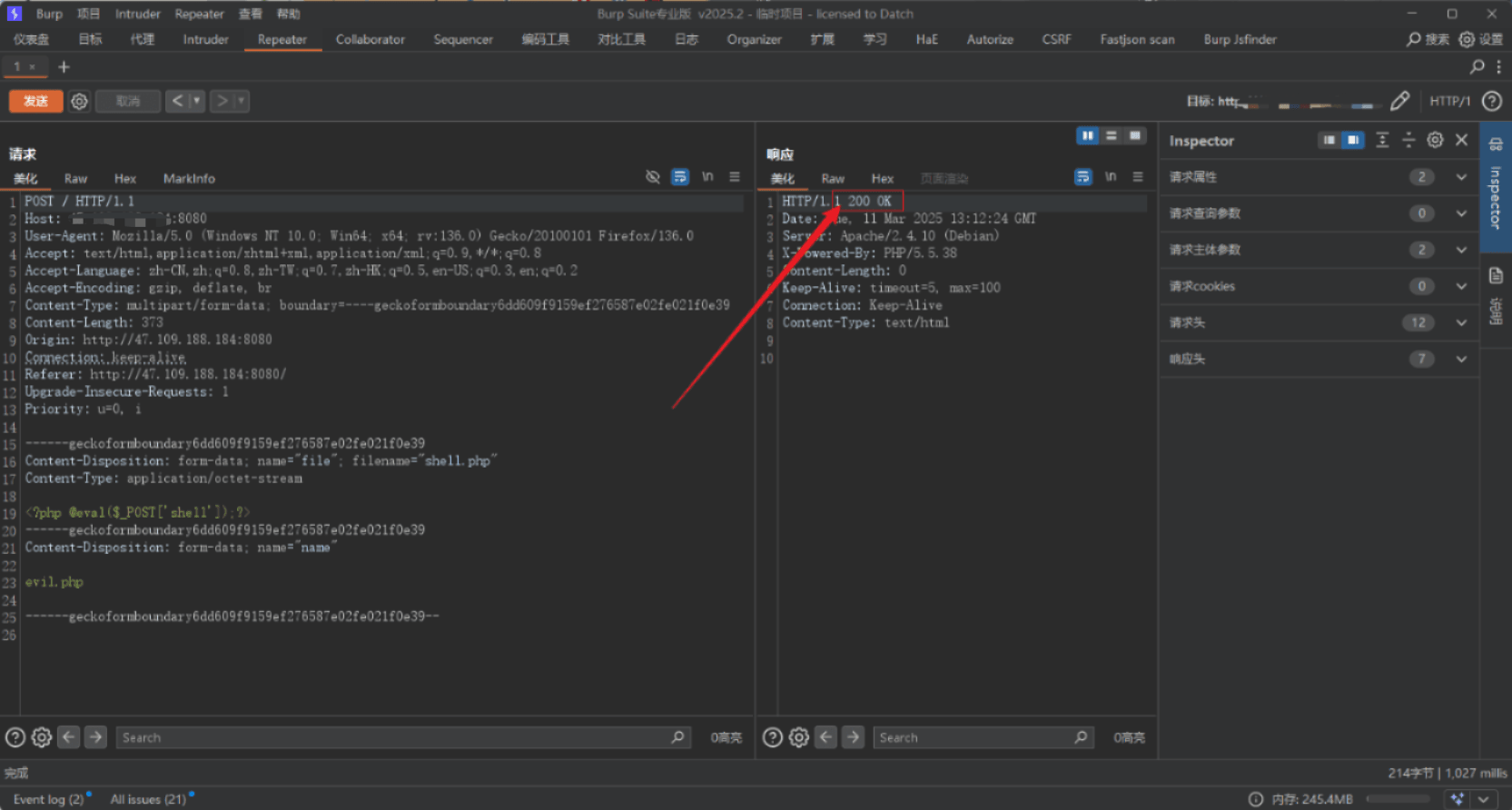Toggle request show newline \n characters
Screen dimensions: 1512x810
pos(707,177)
